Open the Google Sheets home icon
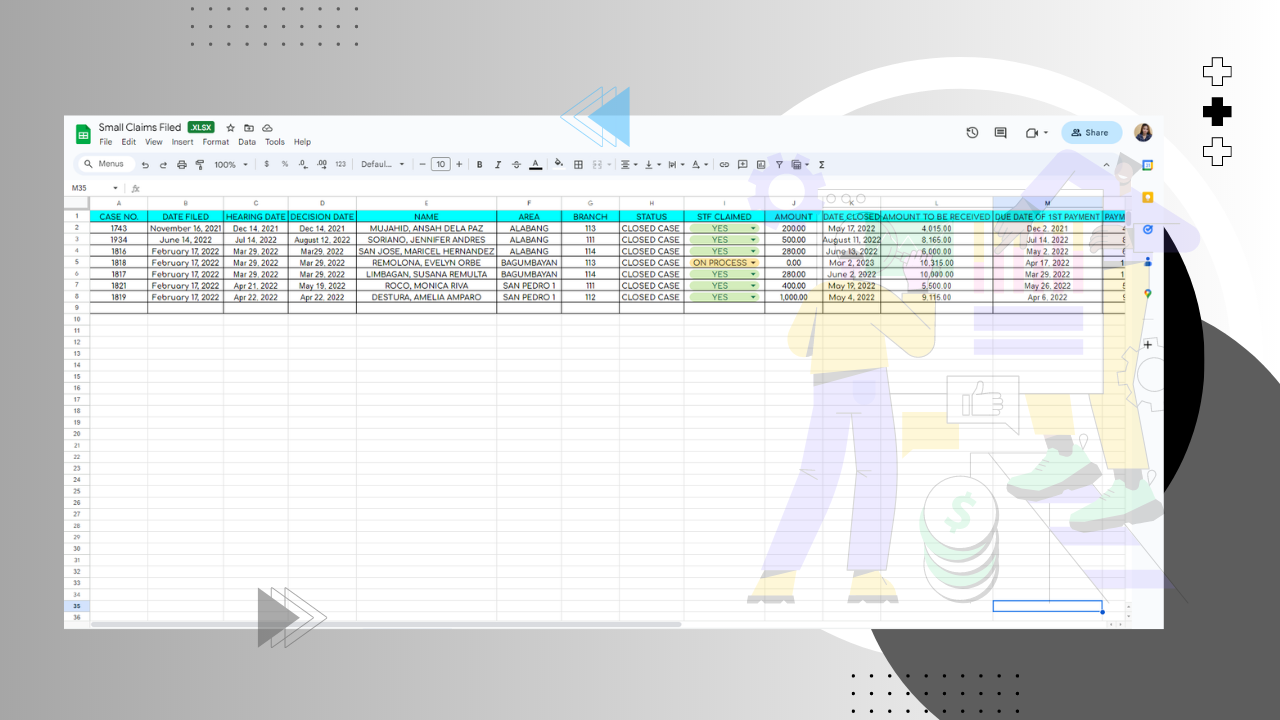 tap(83, 134)
